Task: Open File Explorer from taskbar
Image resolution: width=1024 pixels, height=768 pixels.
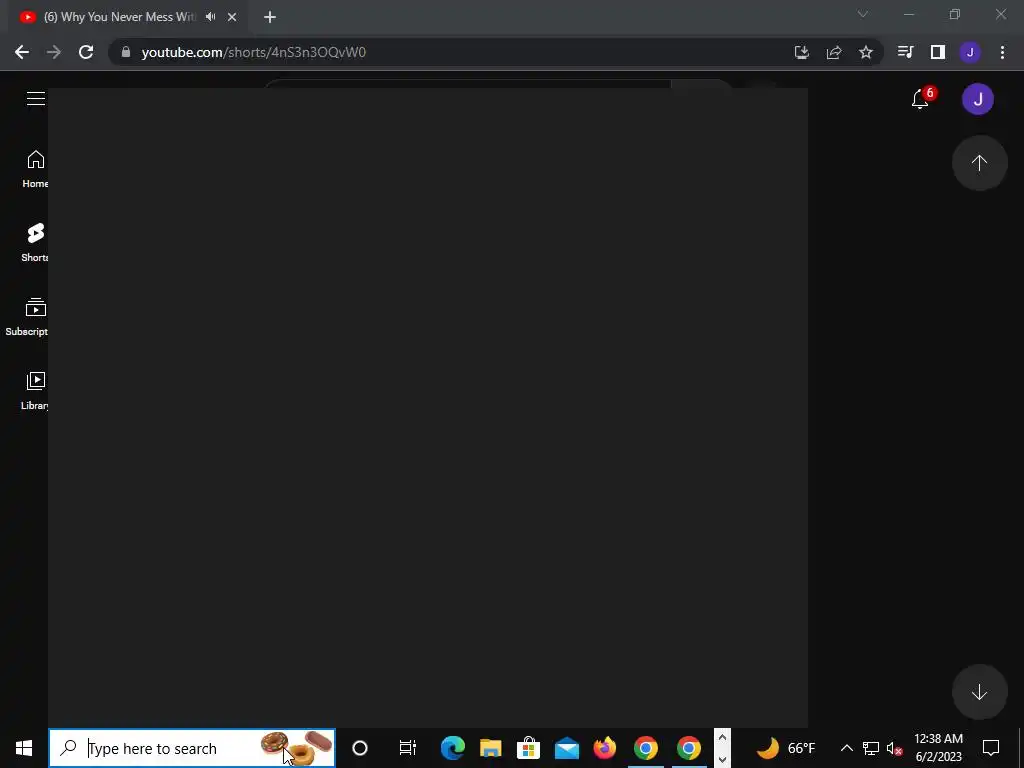Action: tap(490, 748)
